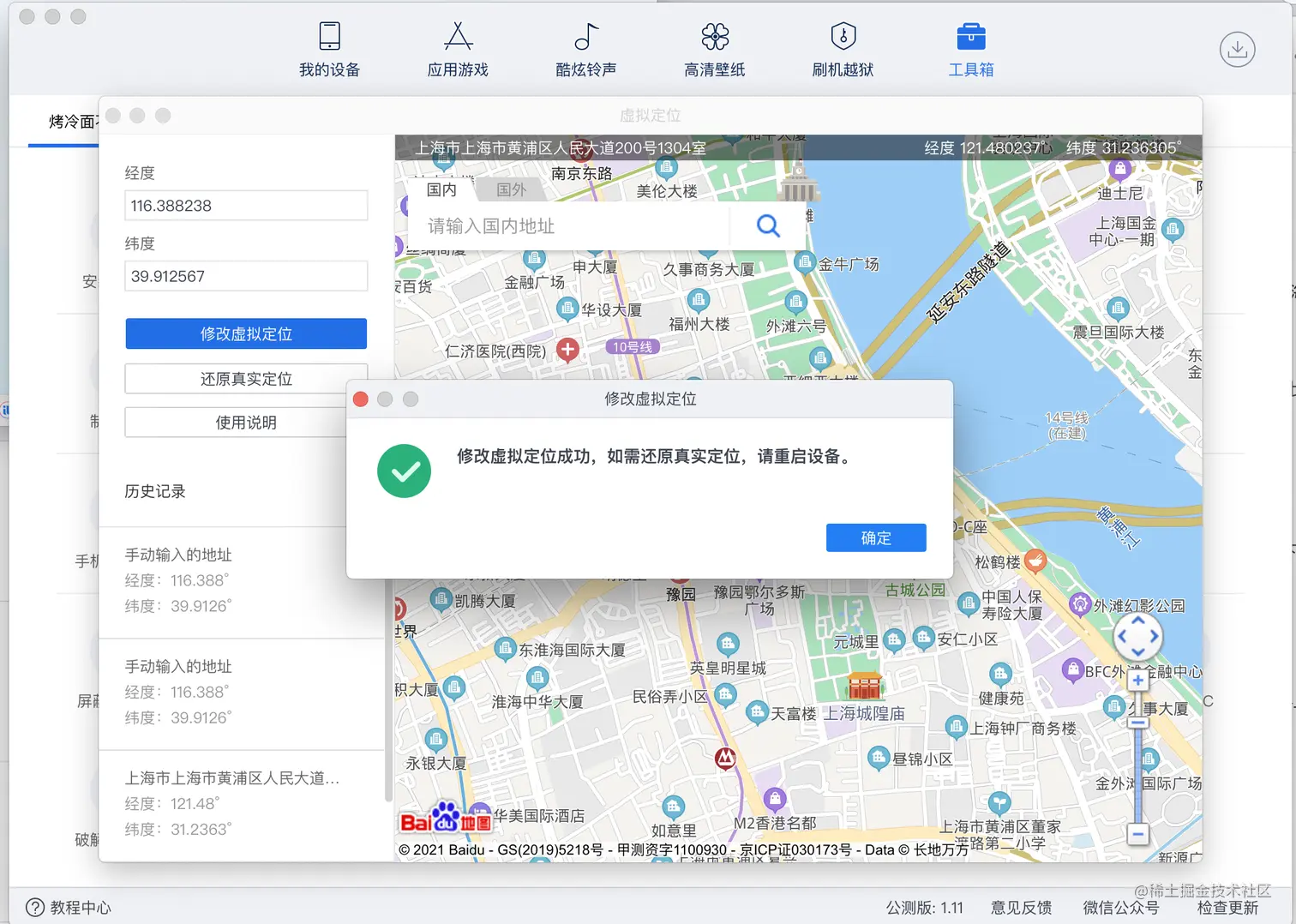Click the 上海钟厂商务楼 marker icon
Viewport: 1296px width, 924px height.
[956, 726]
